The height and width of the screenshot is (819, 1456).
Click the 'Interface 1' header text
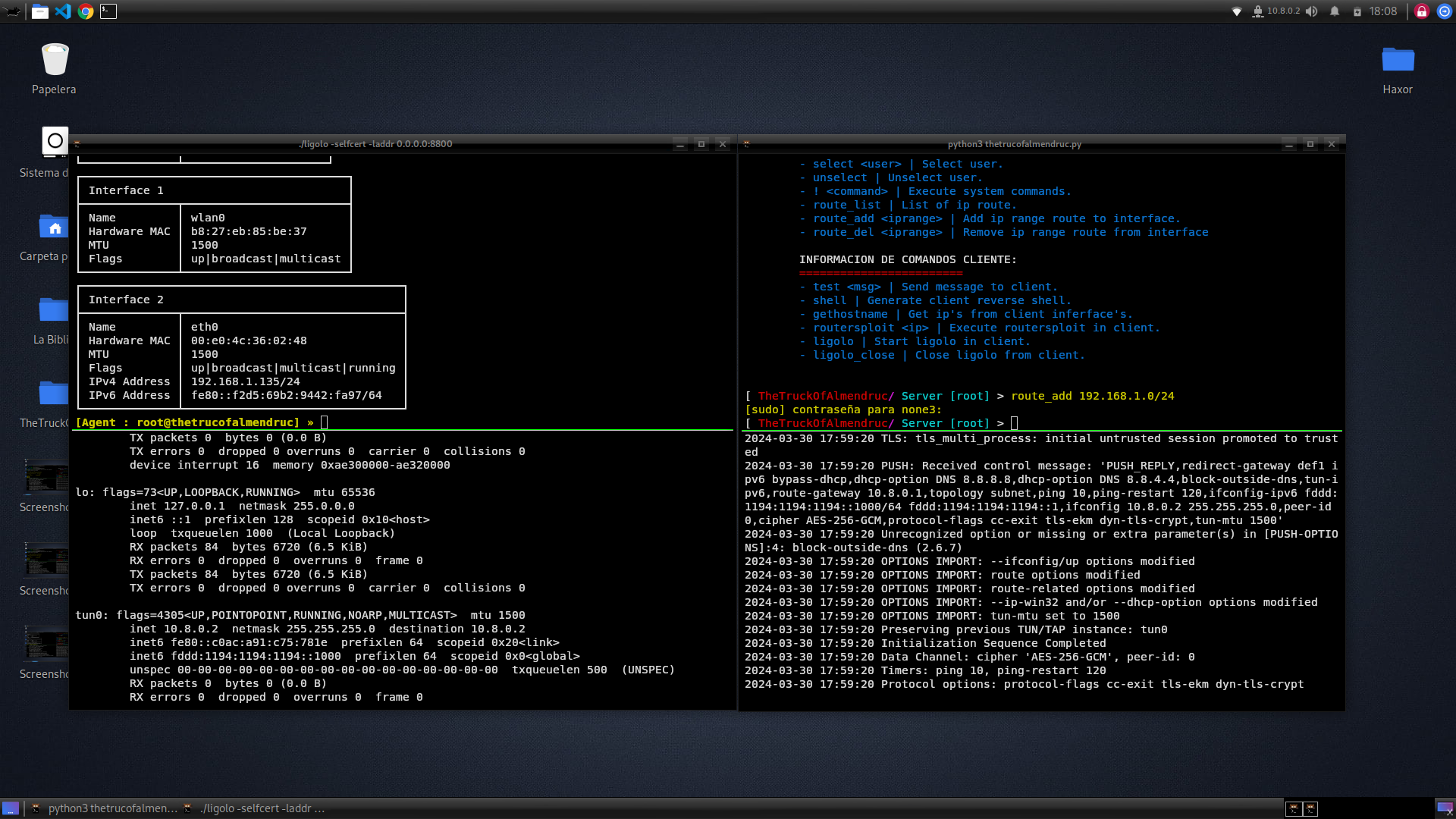click(126, 190)
